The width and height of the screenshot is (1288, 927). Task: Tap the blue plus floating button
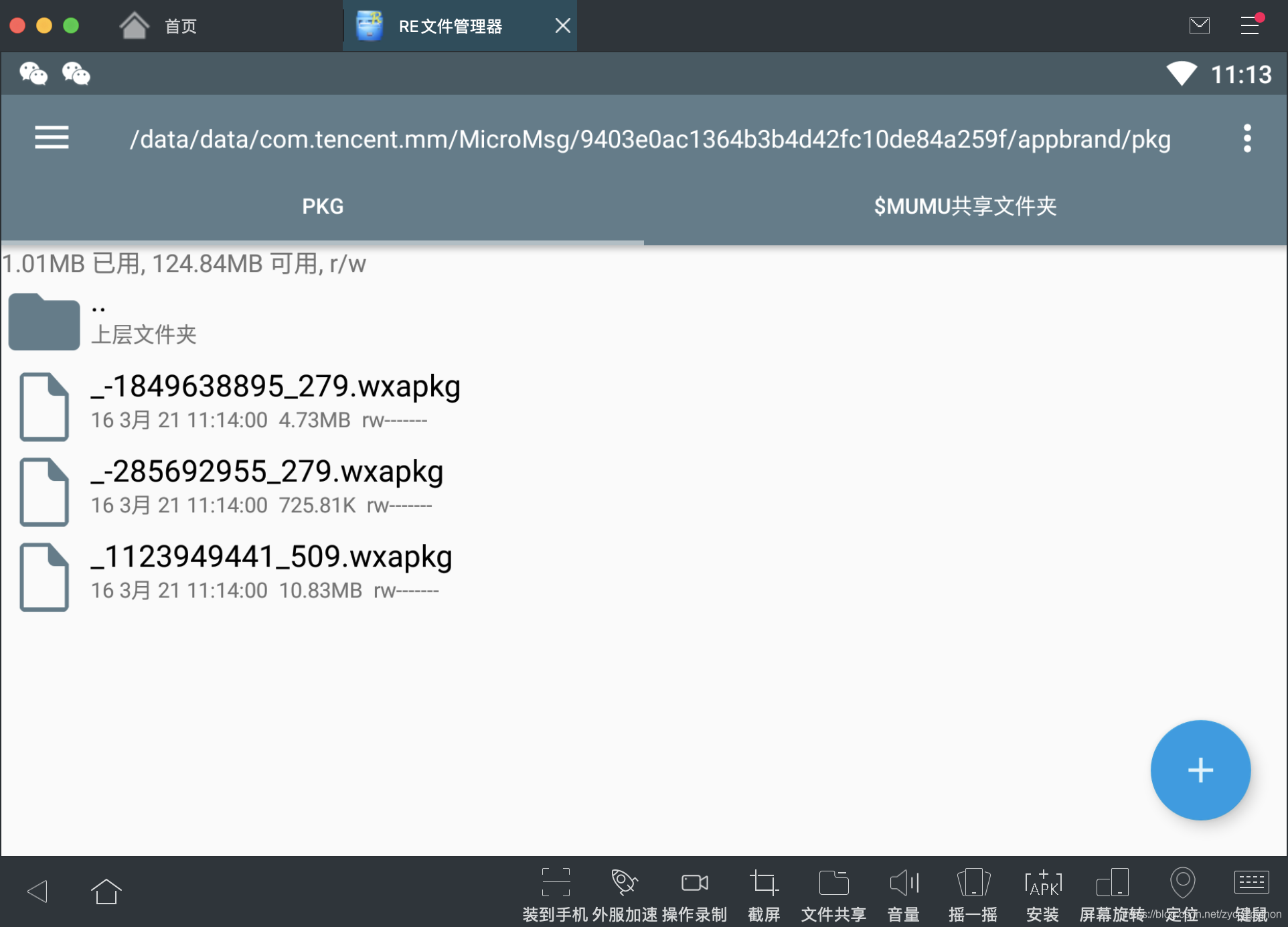(1200, 770)
